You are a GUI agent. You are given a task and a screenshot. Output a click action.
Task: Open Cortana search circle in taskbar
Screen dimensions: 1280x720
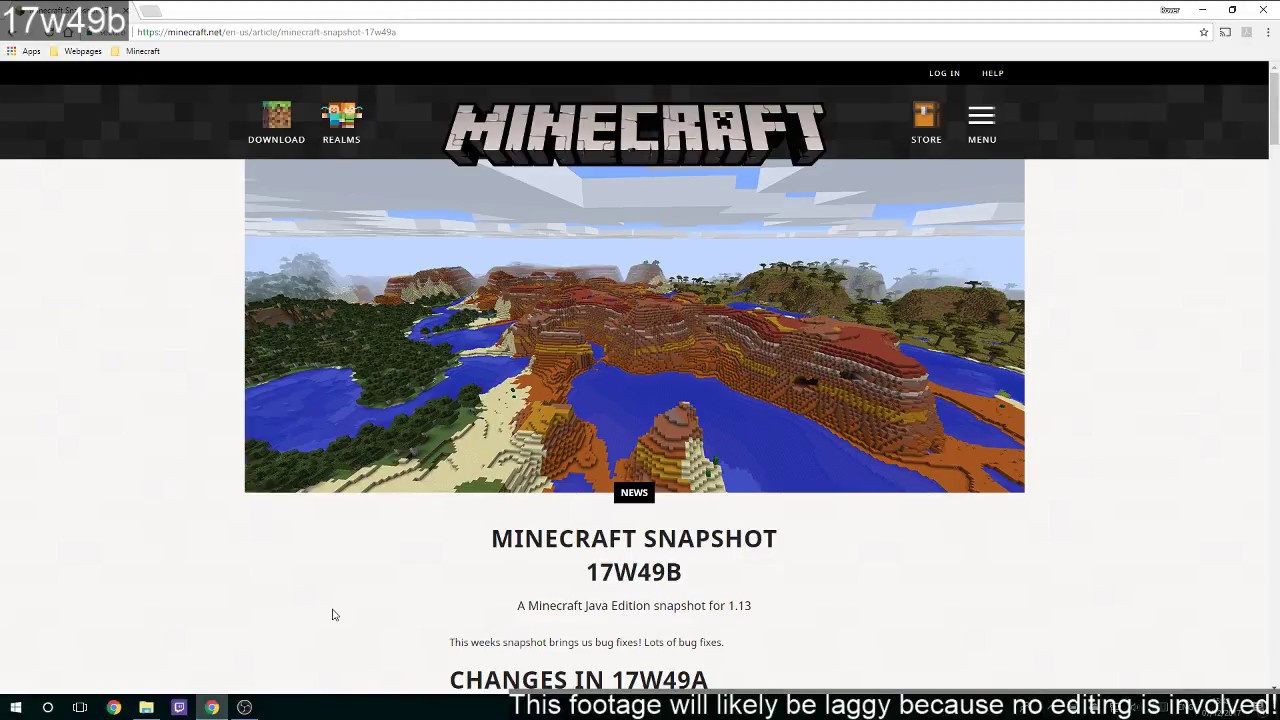pos(47,707)
